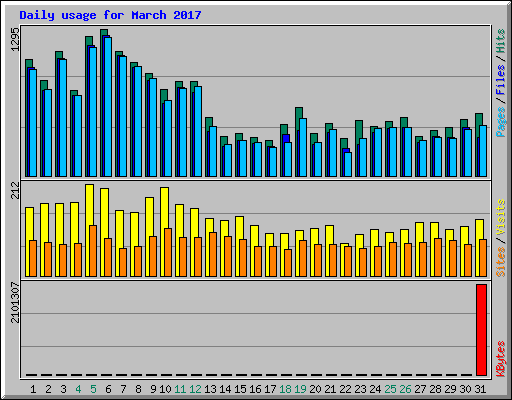Click the cyan 'Pages' legend label
Screen dimensions: 512x400
pos(500,122)
